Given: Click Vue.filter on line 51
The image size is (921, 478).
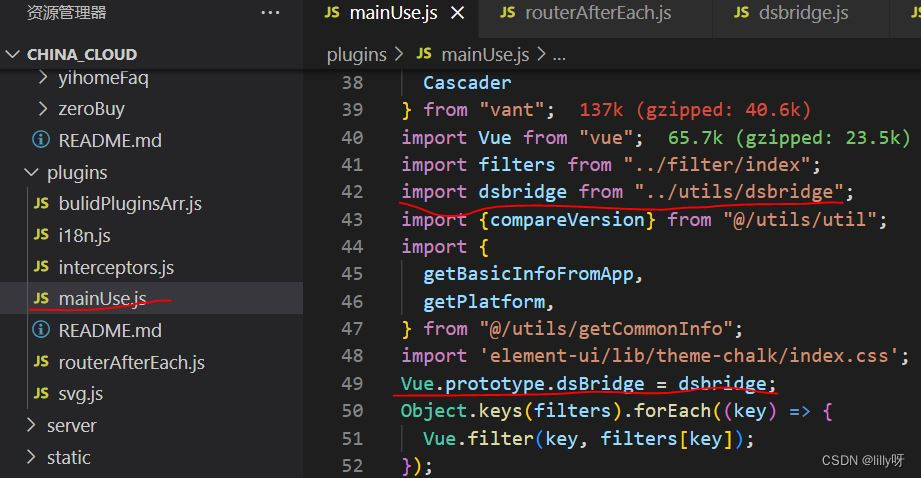Looking at the screenshot, I should coord(478,439).
